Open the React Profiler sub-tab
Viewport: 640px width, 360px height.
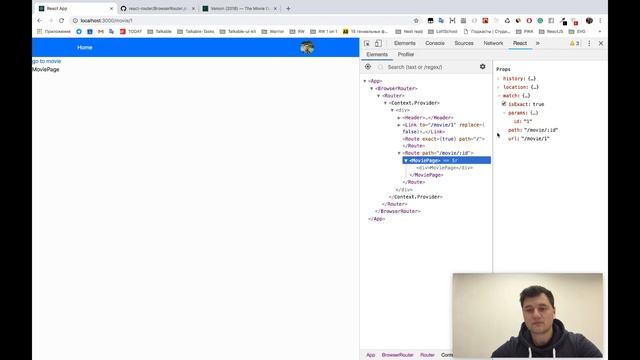coord(406,54)
